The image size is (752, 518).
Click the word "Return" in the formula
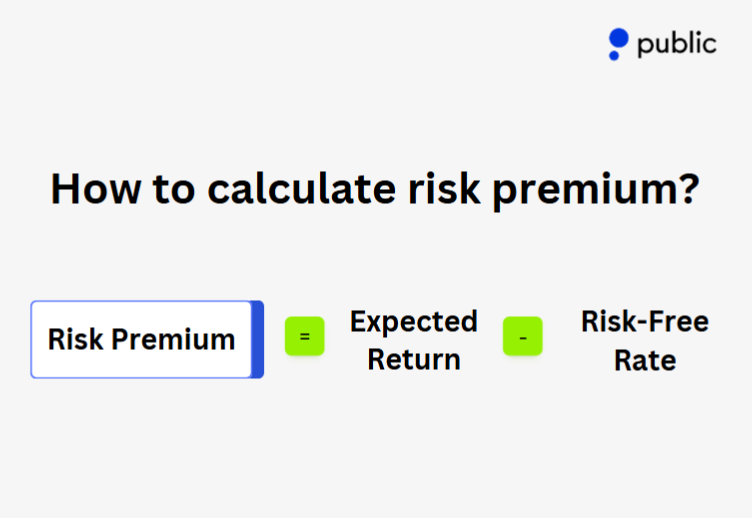(x=413, y=359)
